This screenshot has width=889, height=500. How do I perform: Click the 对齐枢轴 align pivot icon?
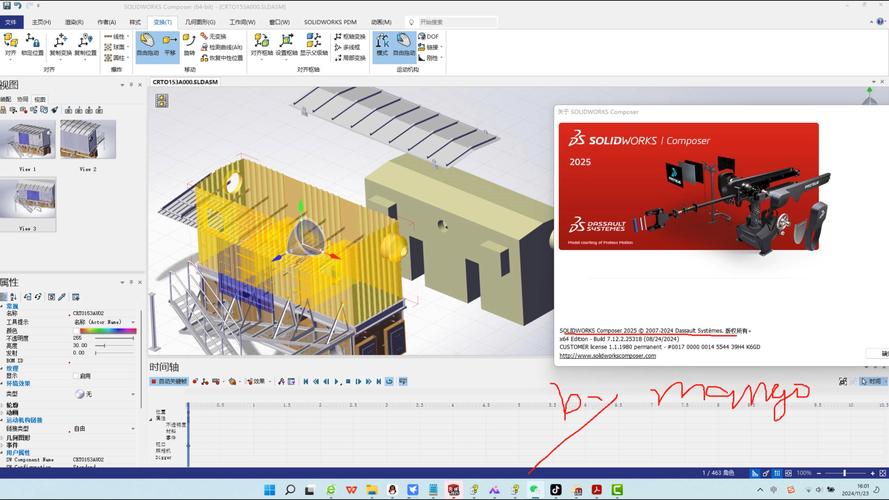261,44
